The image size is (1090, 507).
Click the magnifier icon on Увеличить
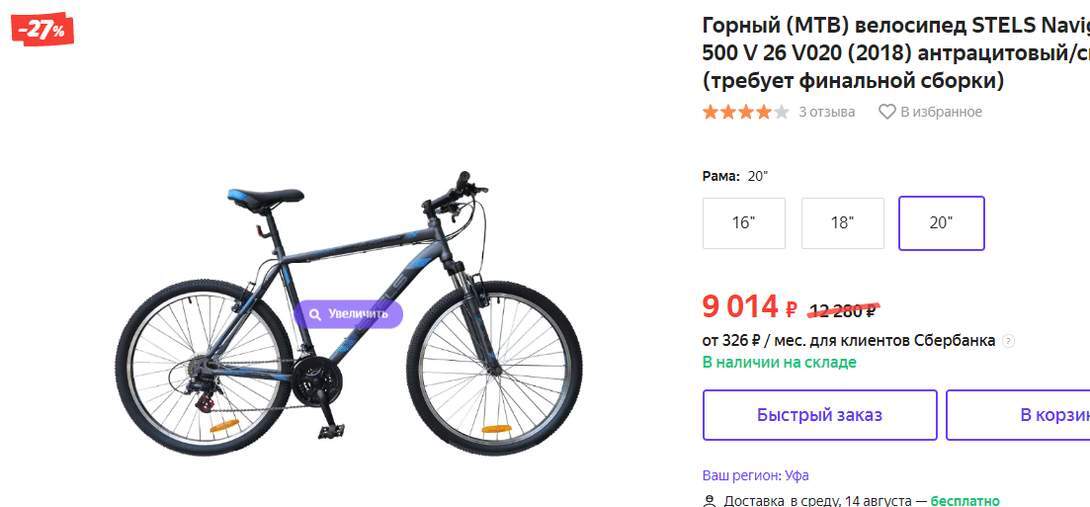pyautogui.click(x=315, y=314)
